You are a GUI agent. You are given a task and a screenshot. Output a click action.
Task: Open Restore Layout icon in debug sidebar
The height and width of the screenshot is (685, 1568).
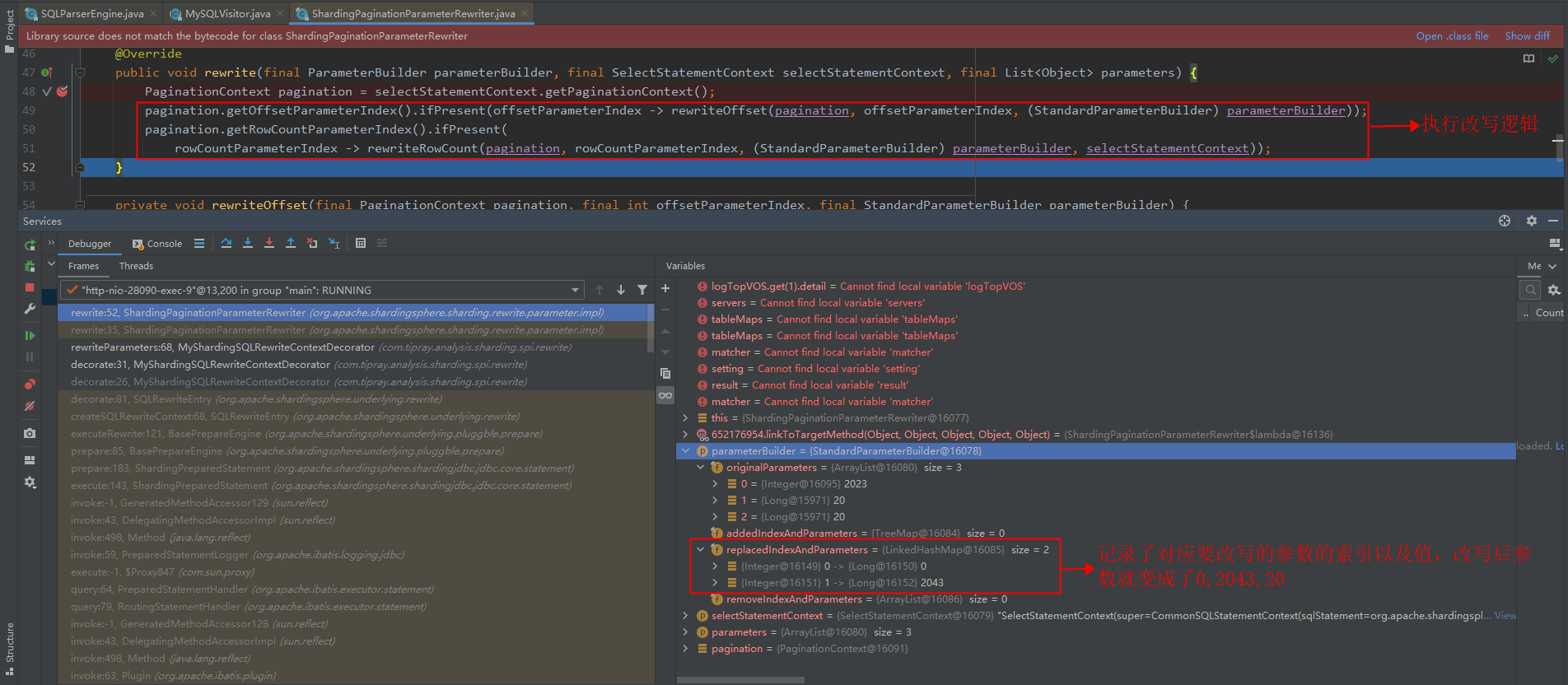(30, 460)
